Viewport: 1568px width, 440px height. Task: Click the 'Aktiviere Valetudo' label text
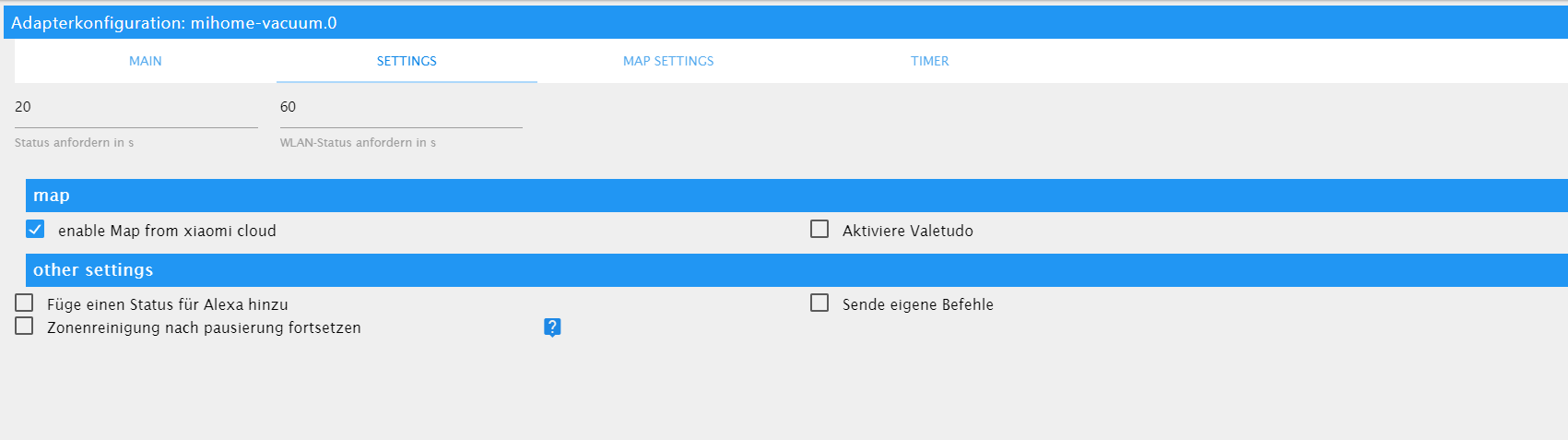(907, 231)
